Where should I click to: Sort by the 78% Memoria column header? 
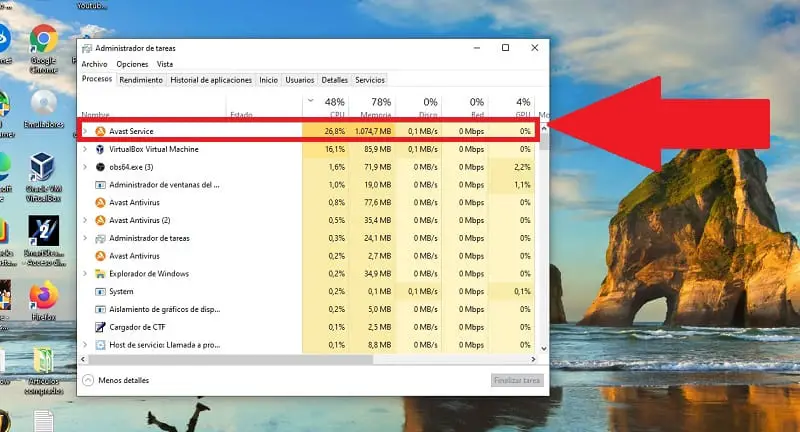(x=372, y=107)
